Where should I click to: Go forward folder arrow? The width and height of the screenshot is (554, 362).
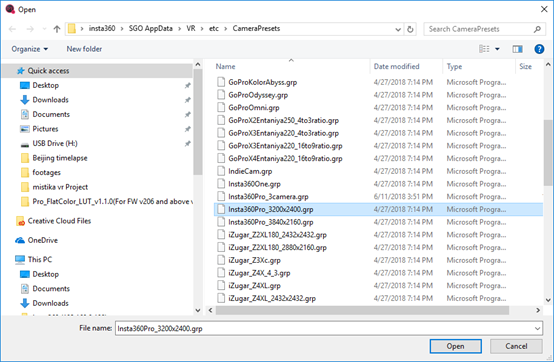point(30,29)
